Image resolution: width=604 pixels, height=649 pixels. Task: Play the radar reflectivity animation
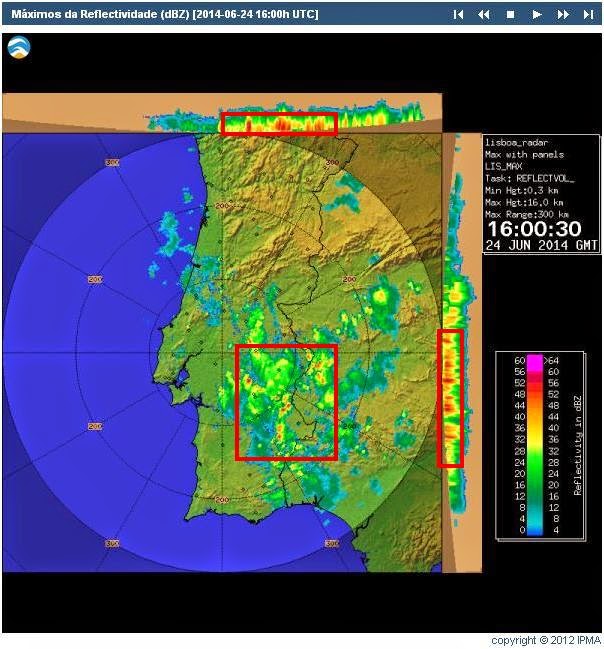click(x=537, y=14)
